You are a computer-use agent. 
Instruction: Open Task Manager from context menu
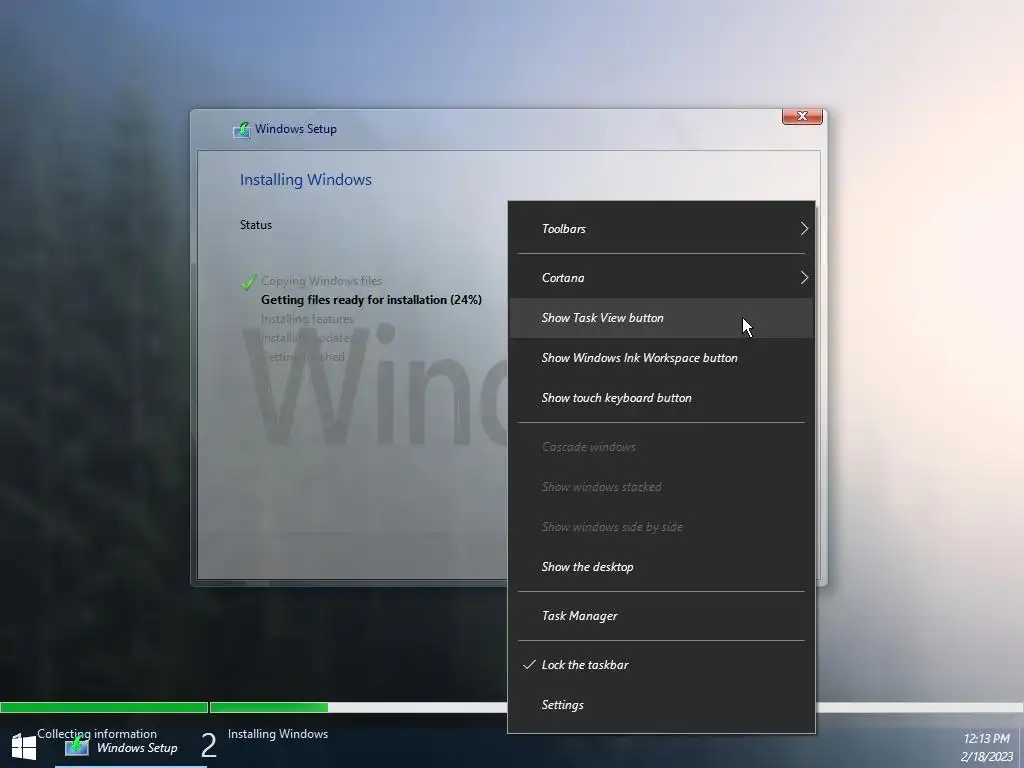tap(661, 616)
